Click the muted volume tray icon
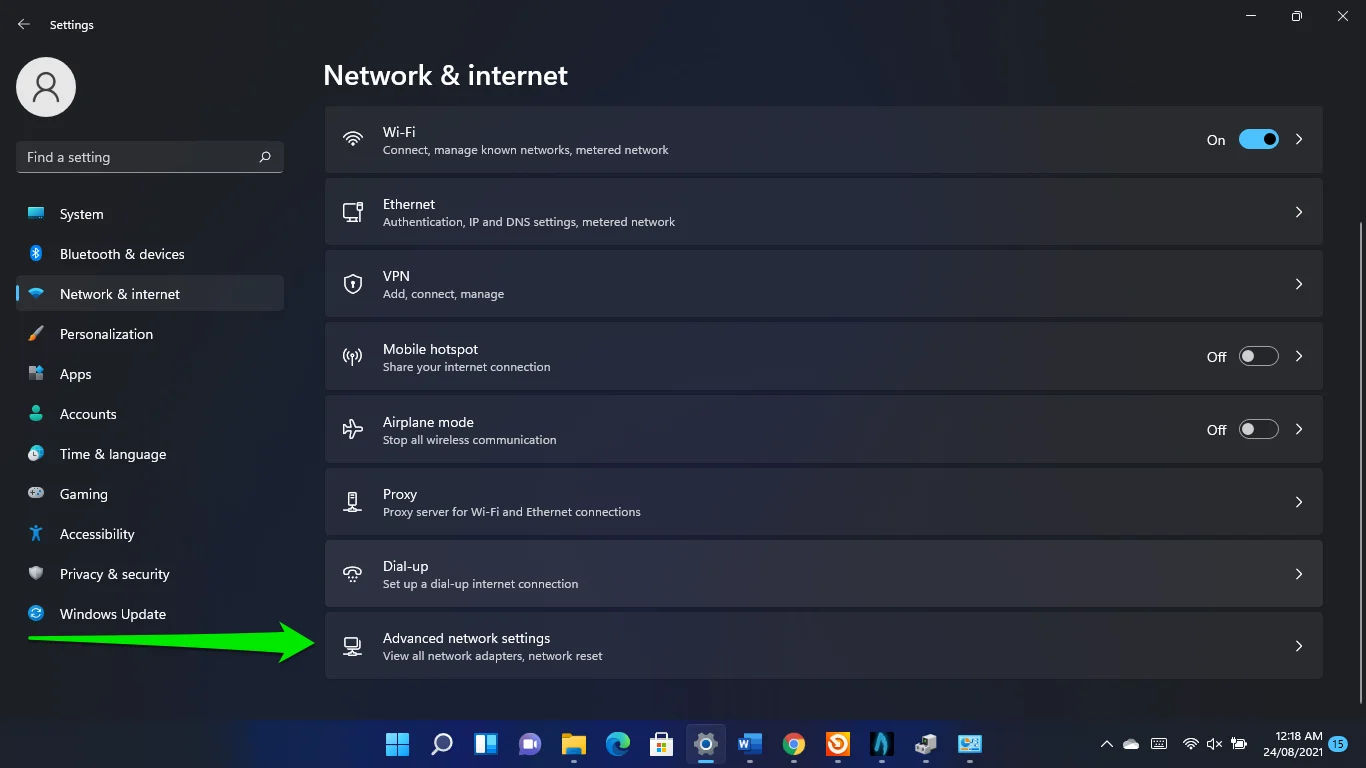The image size is (1366, 768). click(1215, 744)
